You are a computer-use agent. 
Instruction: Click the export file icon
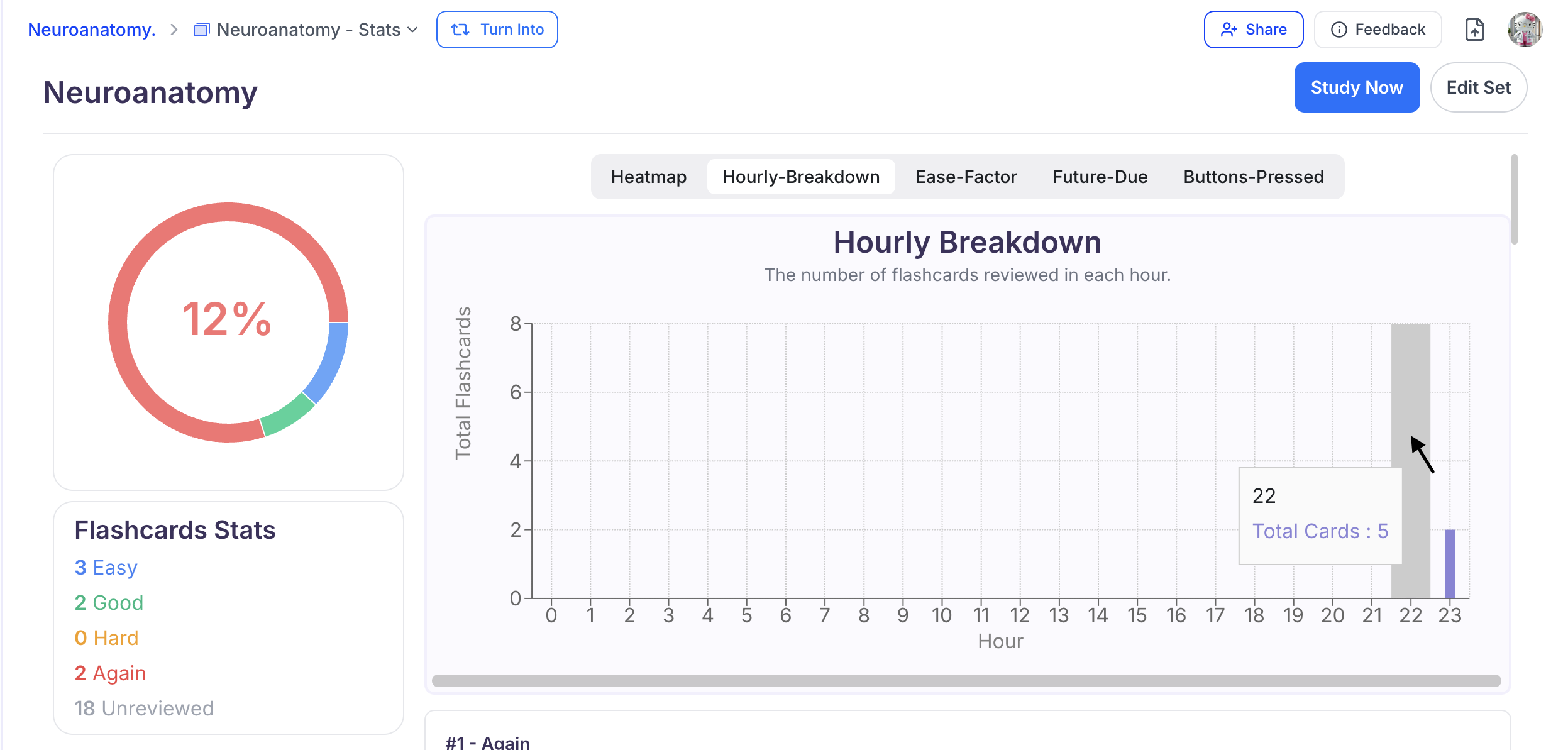click(1474, 30)
